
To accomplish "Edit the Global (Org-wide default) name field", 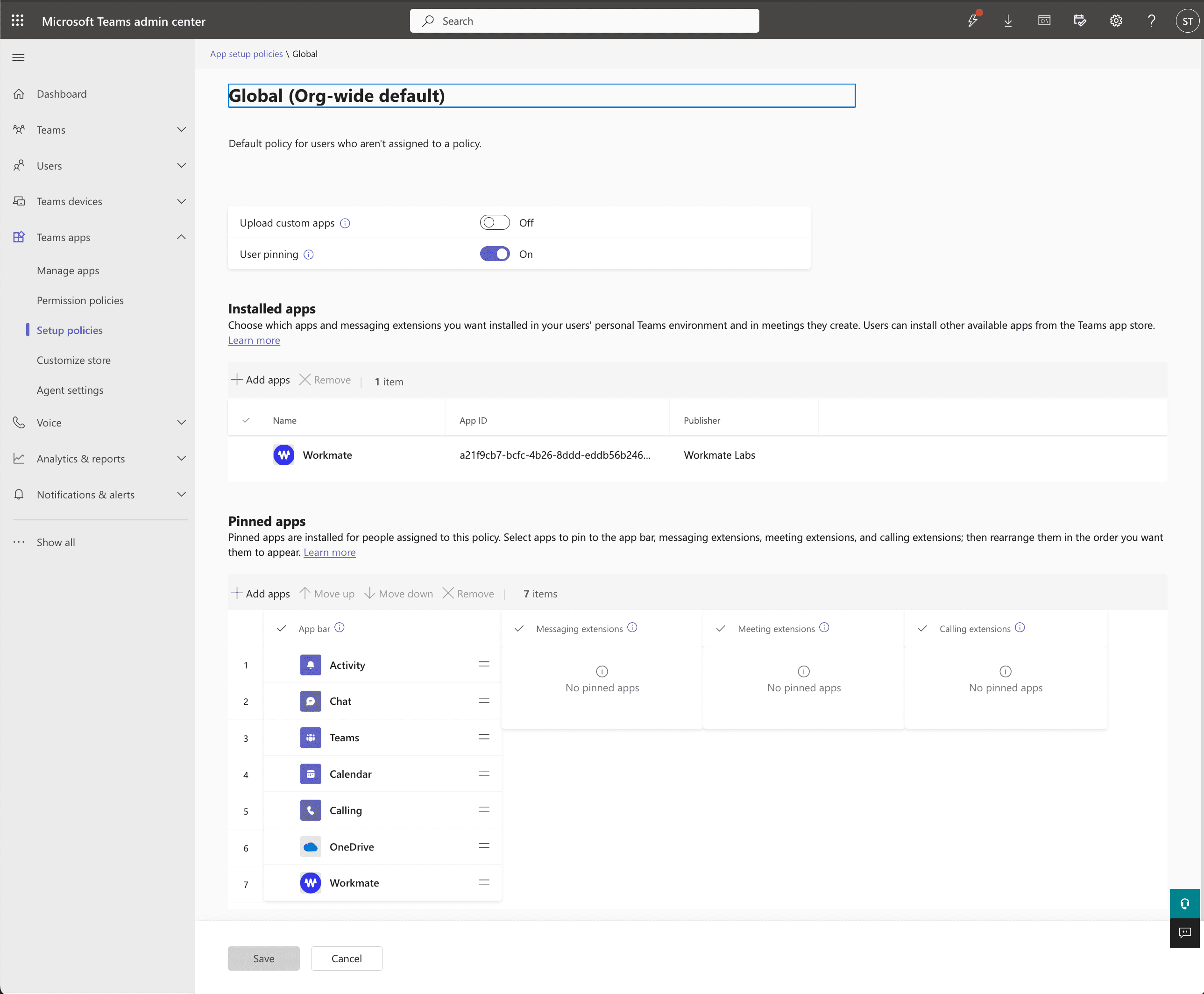I will [x=542, y=96].
